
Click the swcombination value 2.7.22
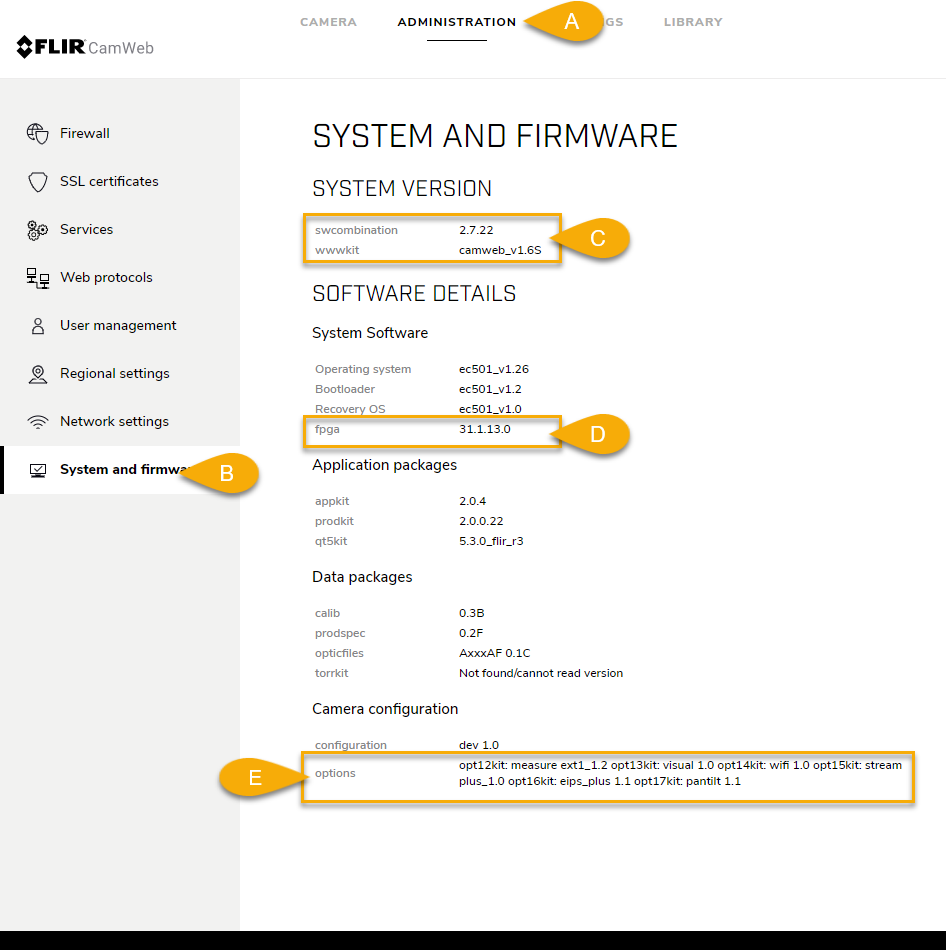[476, 230]
